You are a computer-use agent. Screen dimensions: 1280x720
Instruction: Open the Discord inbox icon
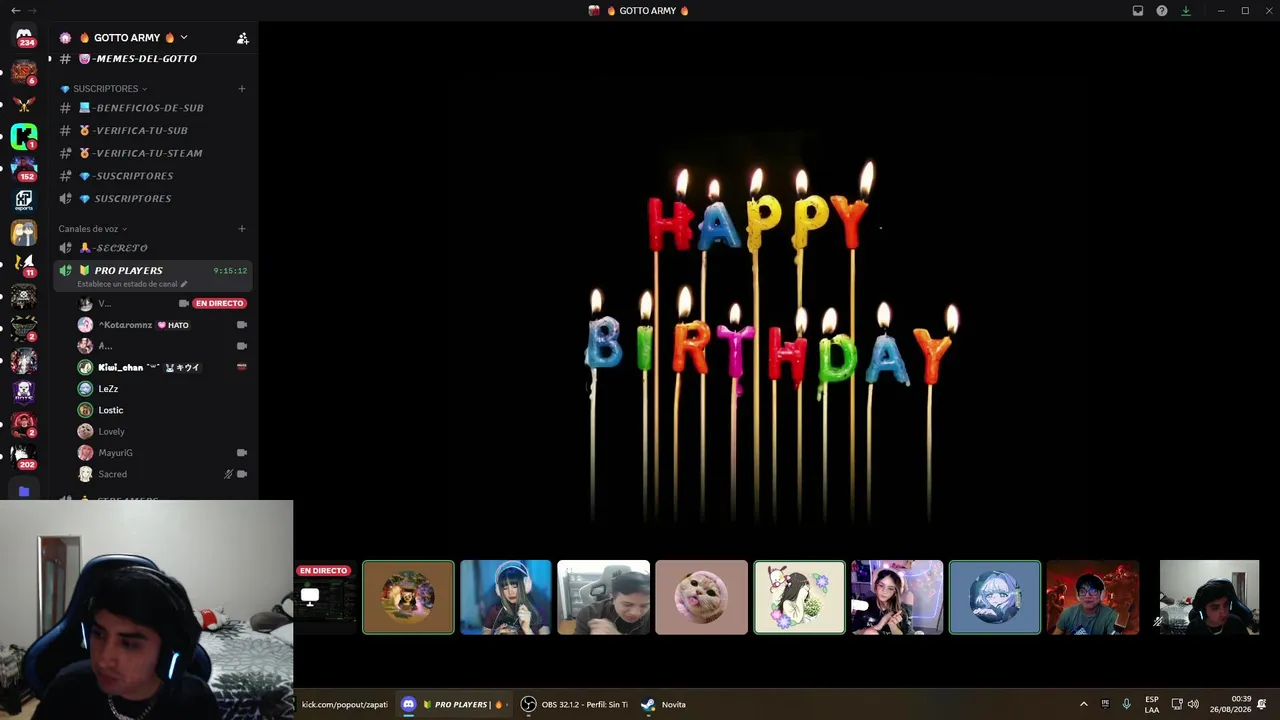coord(1138,11)
